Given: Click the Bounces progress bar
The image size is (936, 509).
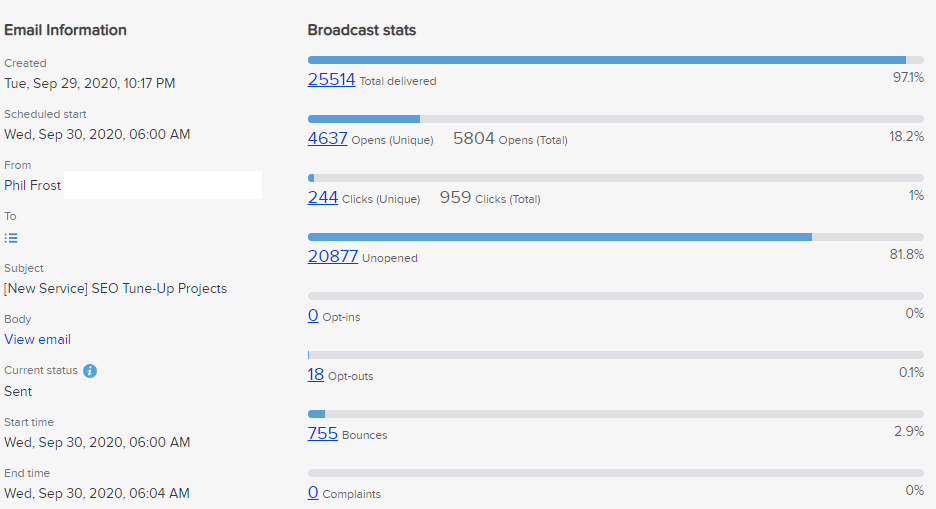Looking at the screenshot, I should (x=615, y=414).
